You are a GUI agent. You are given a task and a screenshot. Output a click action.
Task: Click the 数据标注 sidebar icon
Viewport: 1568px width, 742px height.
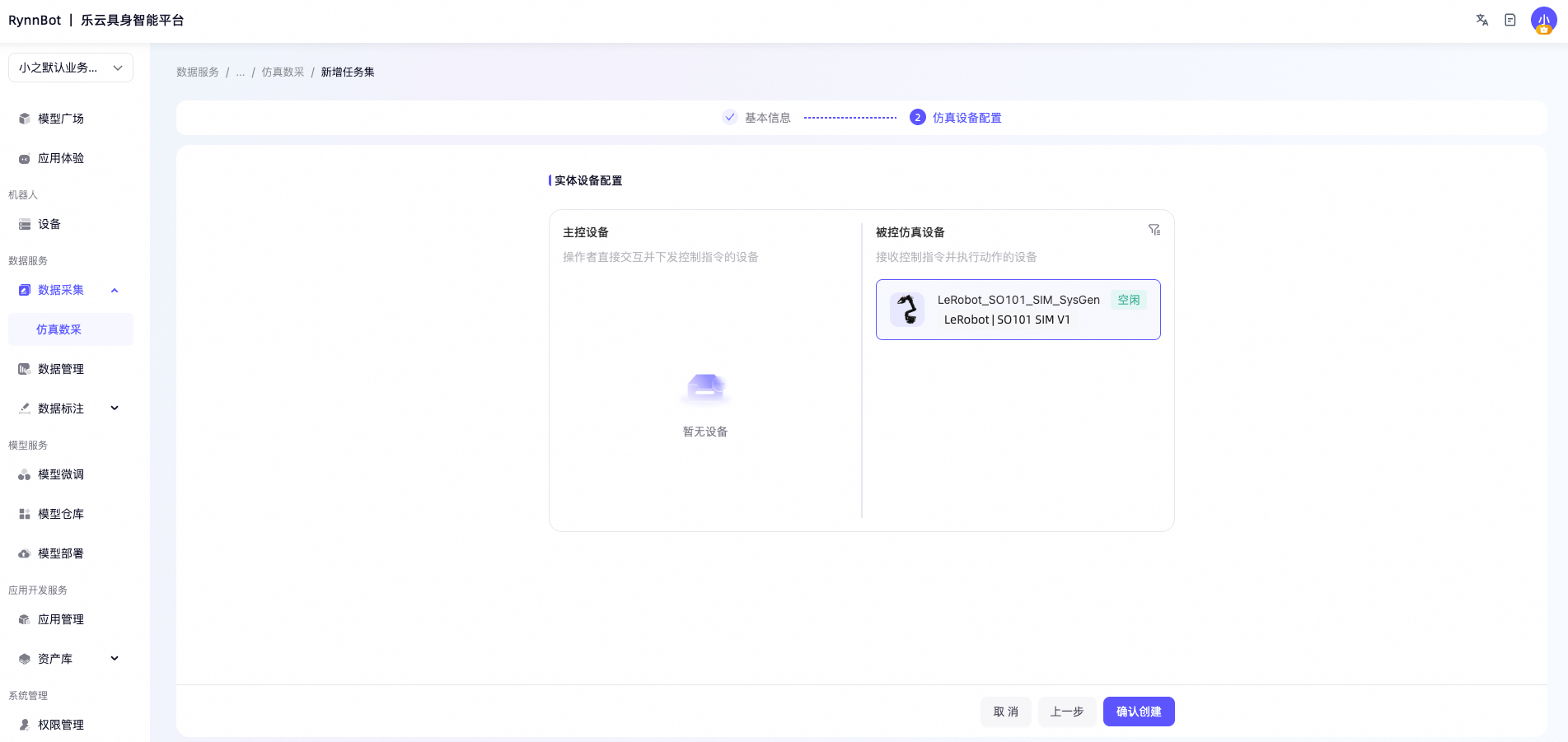click(25, 408)
